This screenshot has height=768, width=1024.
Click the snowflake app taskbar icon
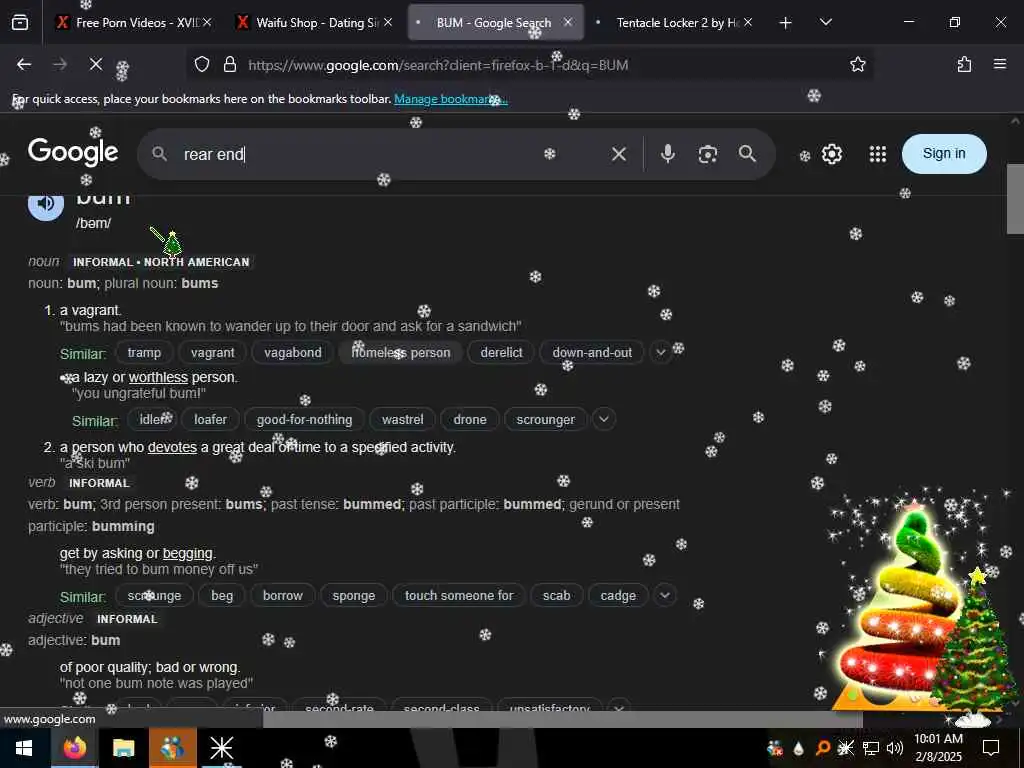[x=221, y=748]
